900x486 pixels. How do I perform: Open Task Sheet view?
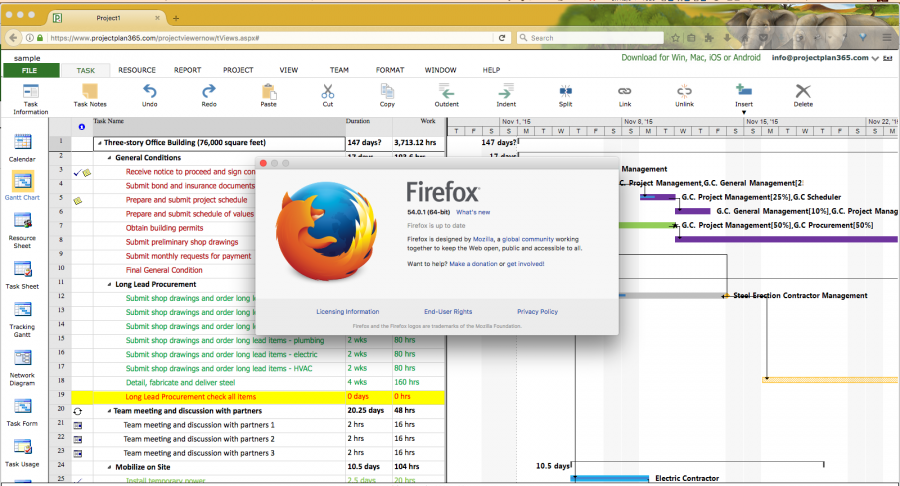pos(22,275)
